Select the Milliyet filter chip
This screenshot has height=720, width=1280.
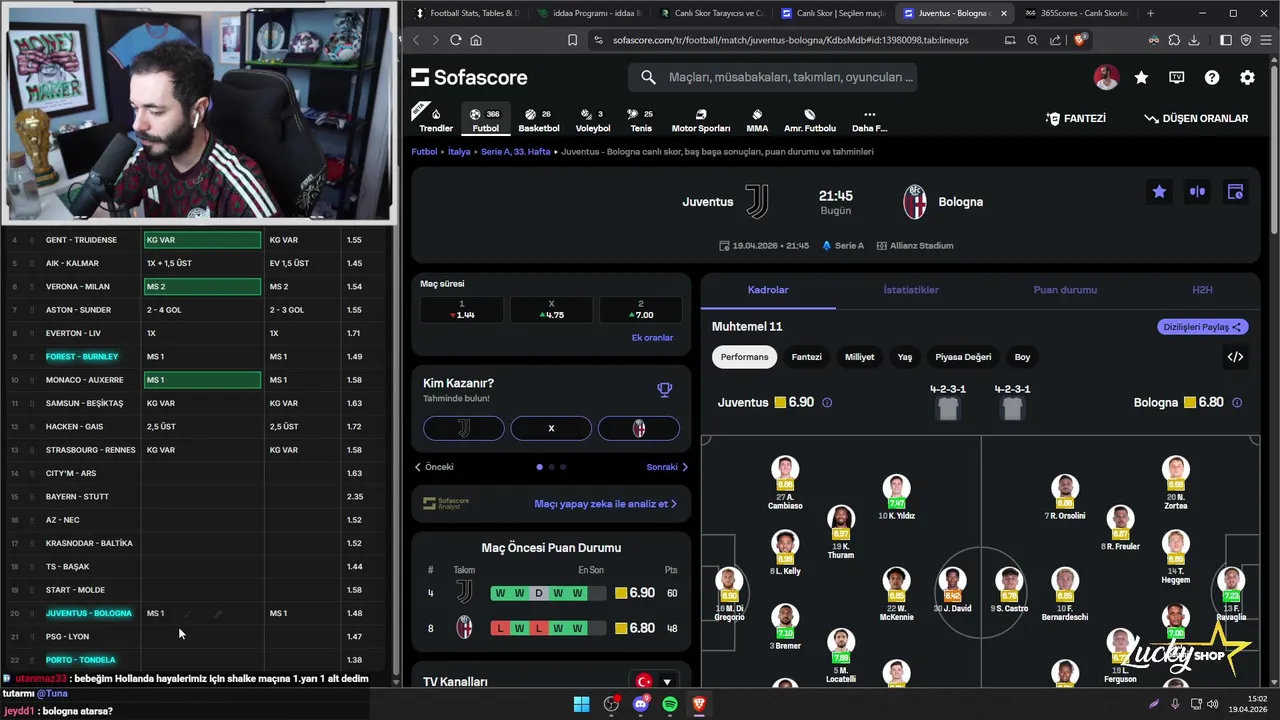coord(859,357)
